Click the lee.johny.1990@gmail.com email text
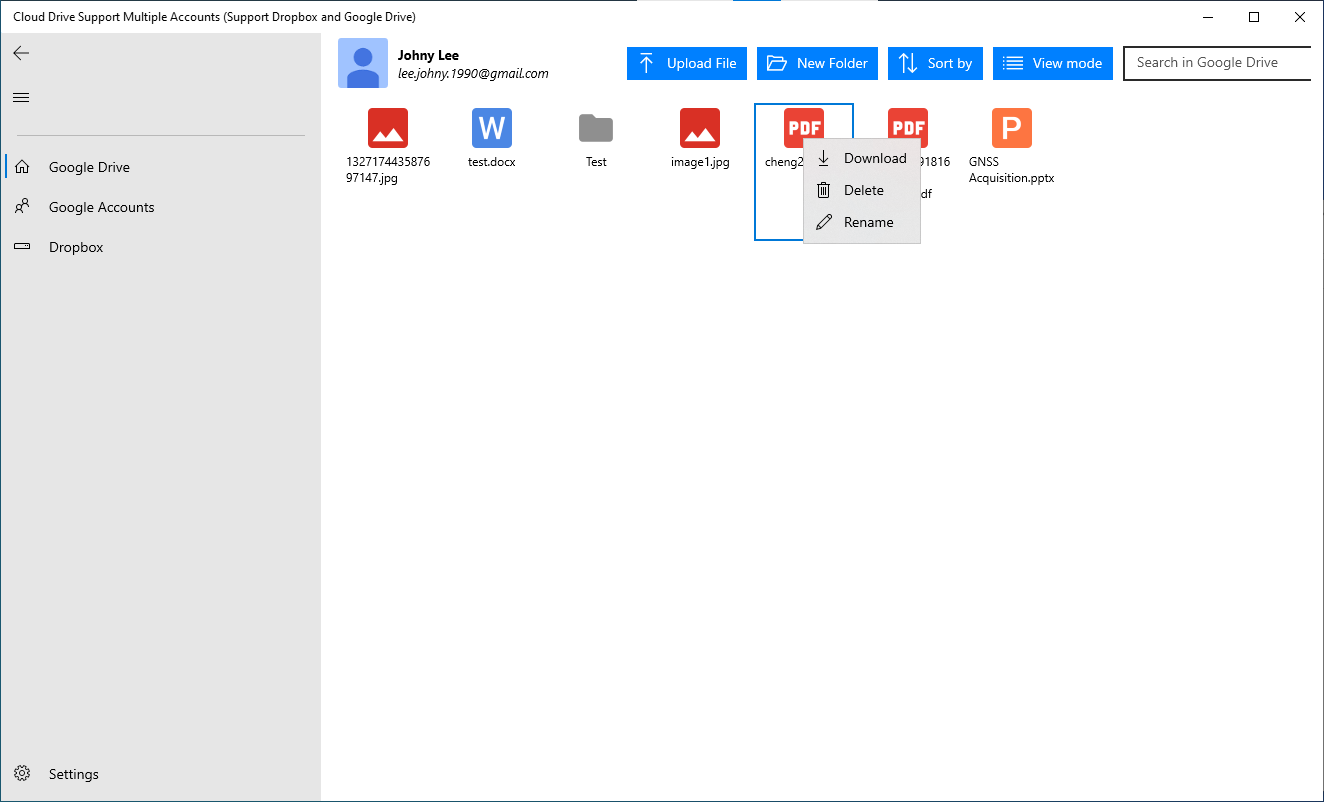 pyautogui.click(x=473, y=73)
